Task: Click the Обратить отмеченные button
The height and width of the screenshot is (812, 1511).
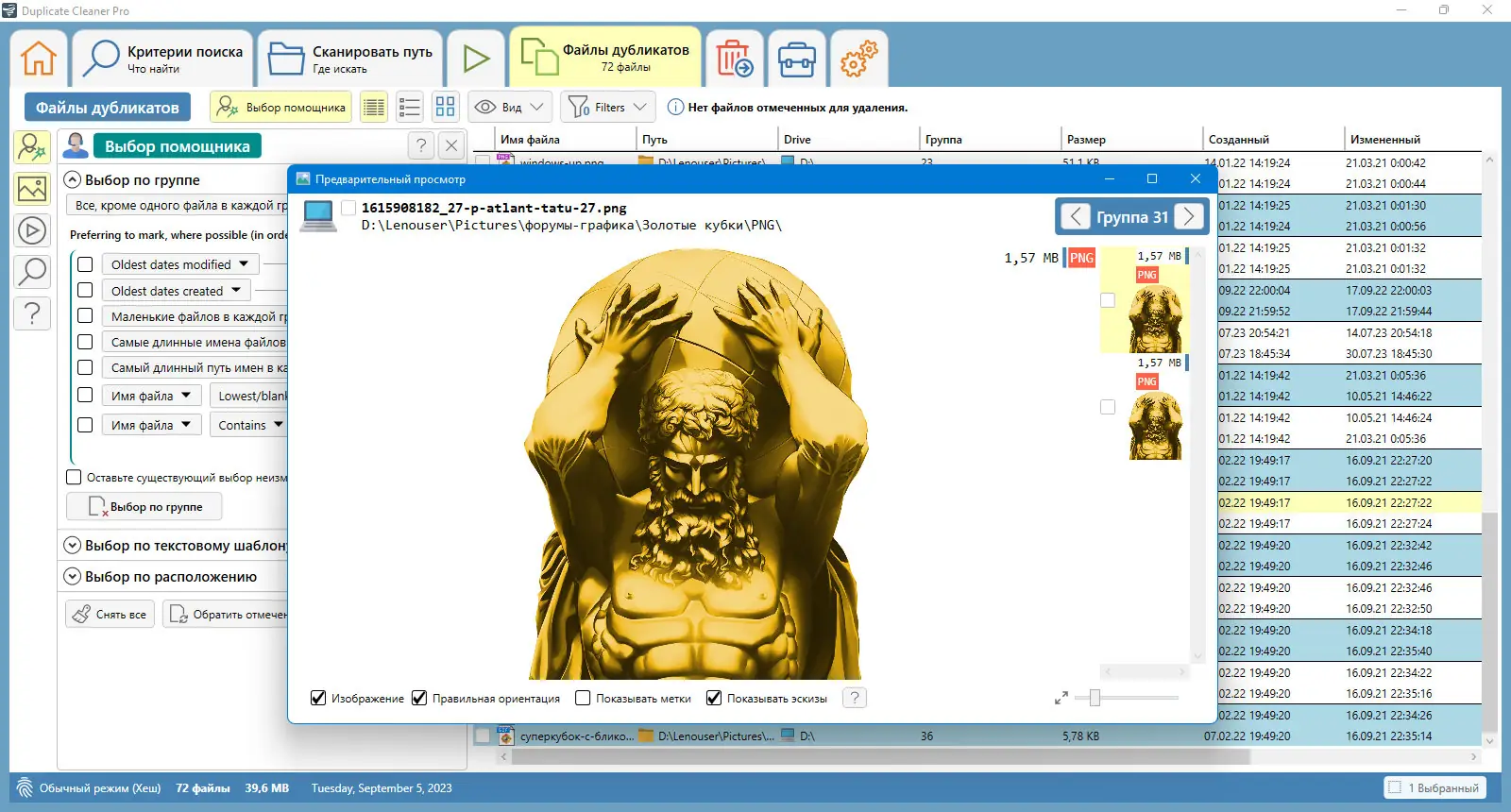Action: [x=227, y=614]
